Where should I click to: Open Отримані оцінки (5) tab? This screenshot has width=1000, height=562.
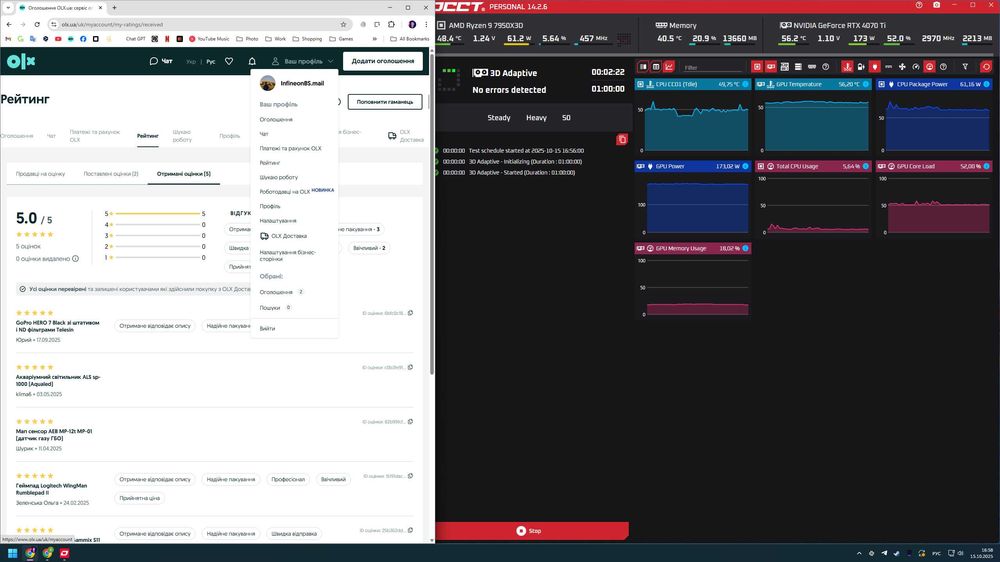coord(184,174)
